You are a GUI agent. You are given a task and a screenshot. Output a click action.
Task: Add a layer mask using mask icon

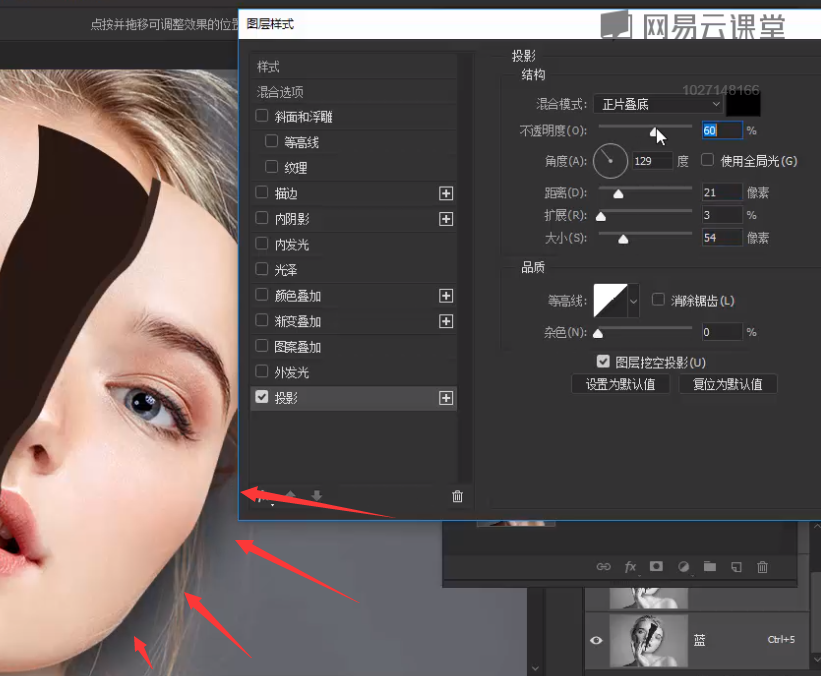(656, 566)
